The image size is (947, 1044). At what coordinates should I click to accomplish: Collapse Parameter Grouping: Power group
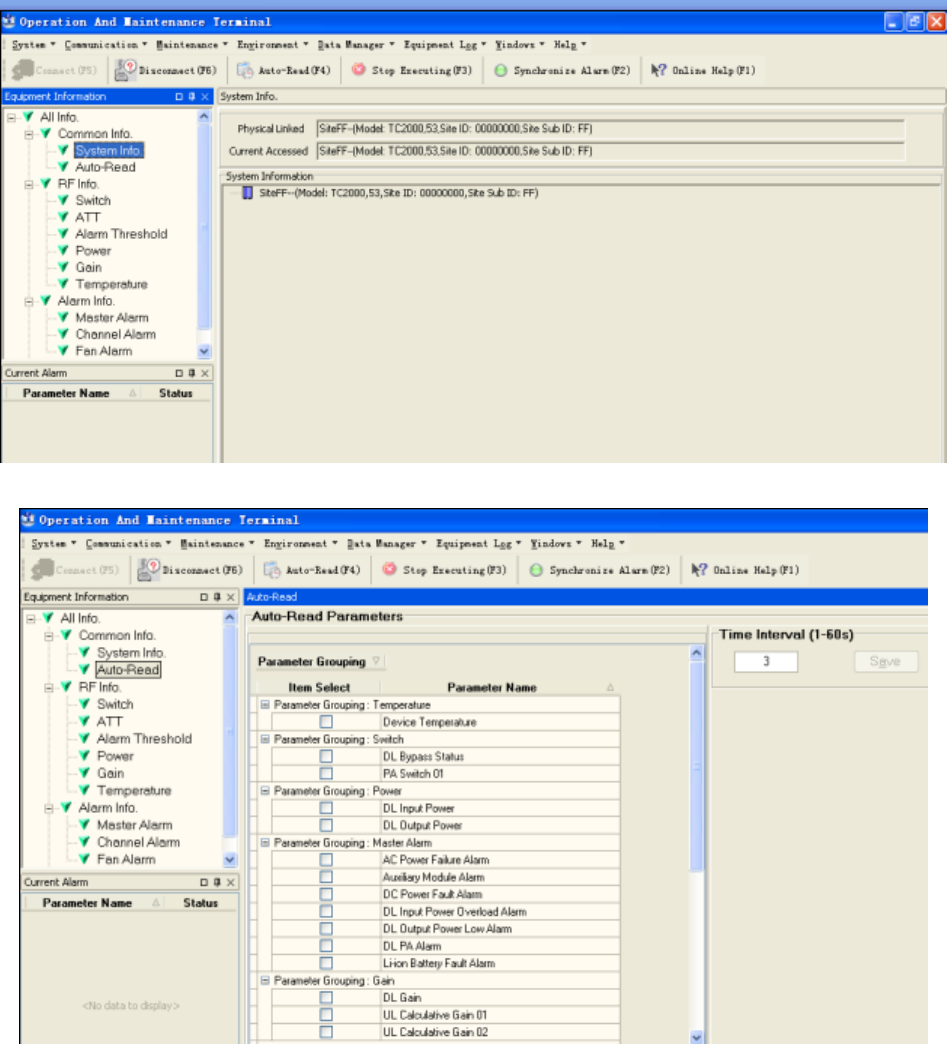click(265, 791)
